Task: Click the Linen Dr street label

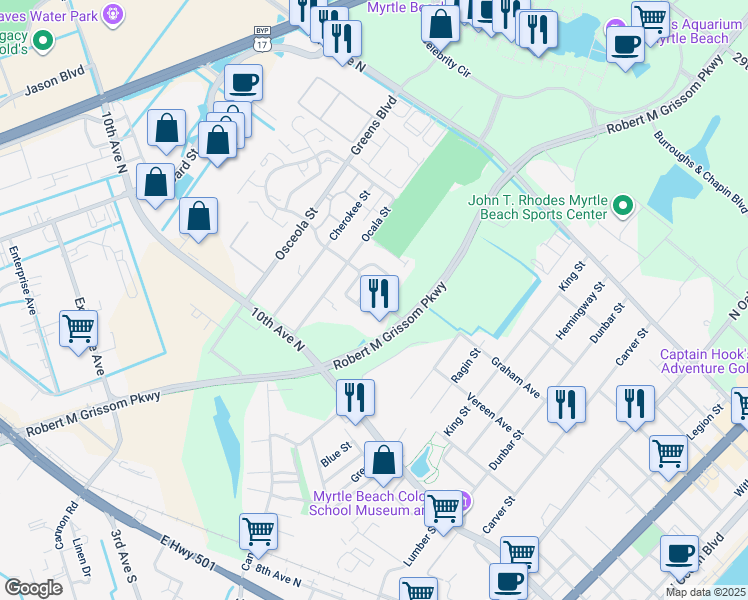Action: point(82,557)
